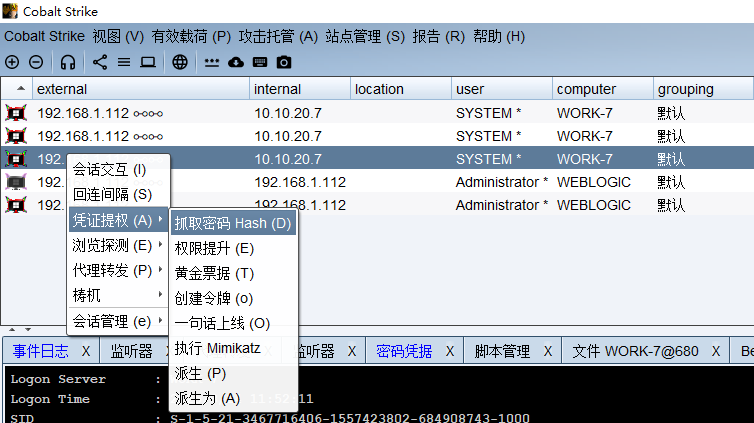Choose 执行 Mimikatz option

233,348
